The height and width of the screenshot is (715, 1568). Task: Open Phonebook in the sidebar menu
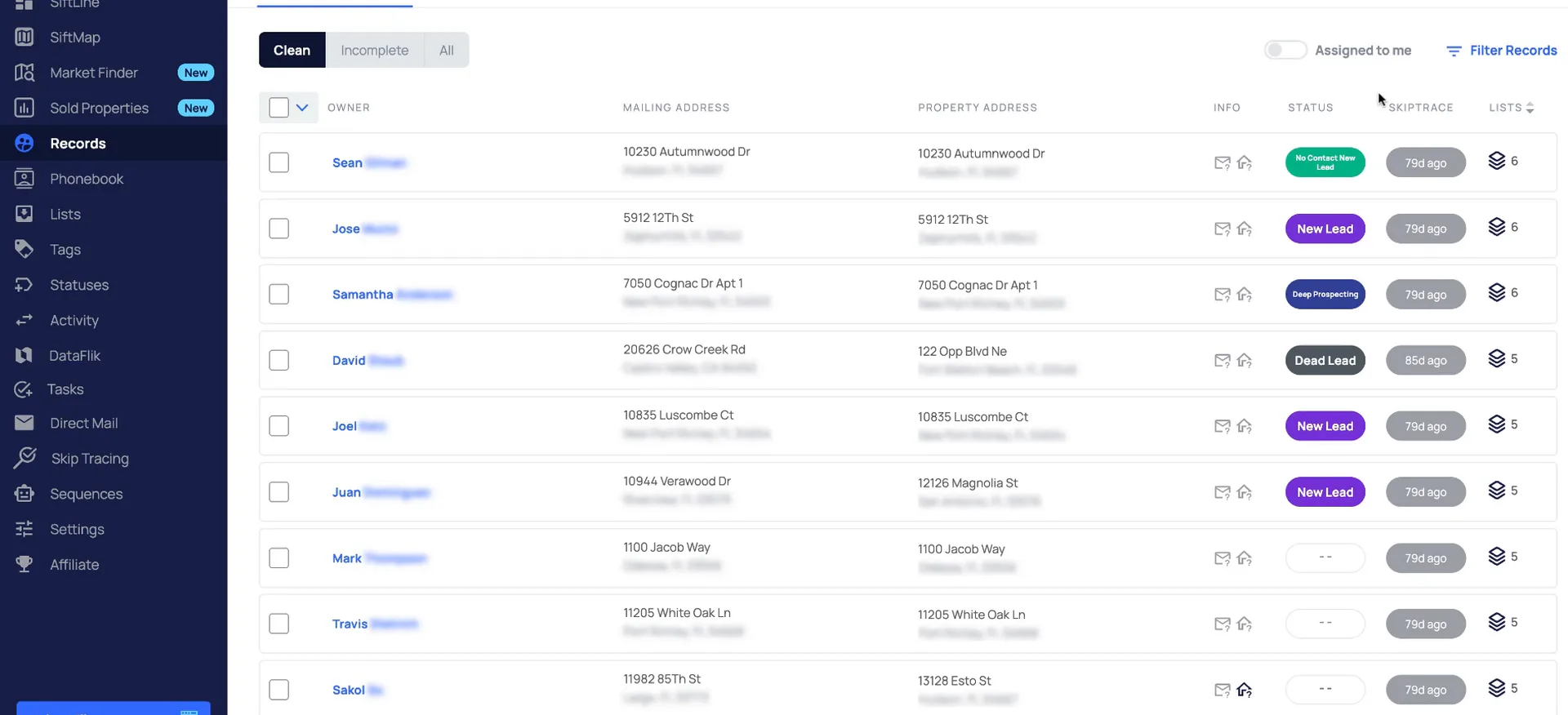point(87,179)
